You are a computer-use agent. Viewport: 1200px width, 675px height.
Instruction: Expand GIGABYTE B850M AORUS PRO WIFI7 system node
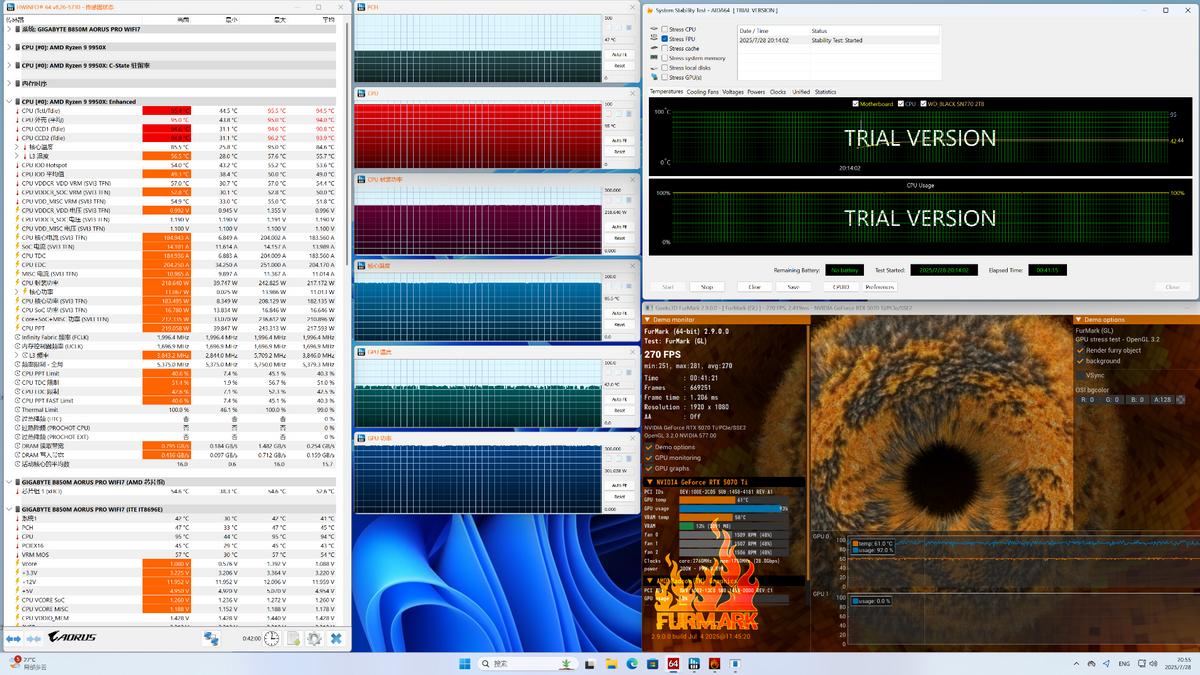[x=10, y=29]
